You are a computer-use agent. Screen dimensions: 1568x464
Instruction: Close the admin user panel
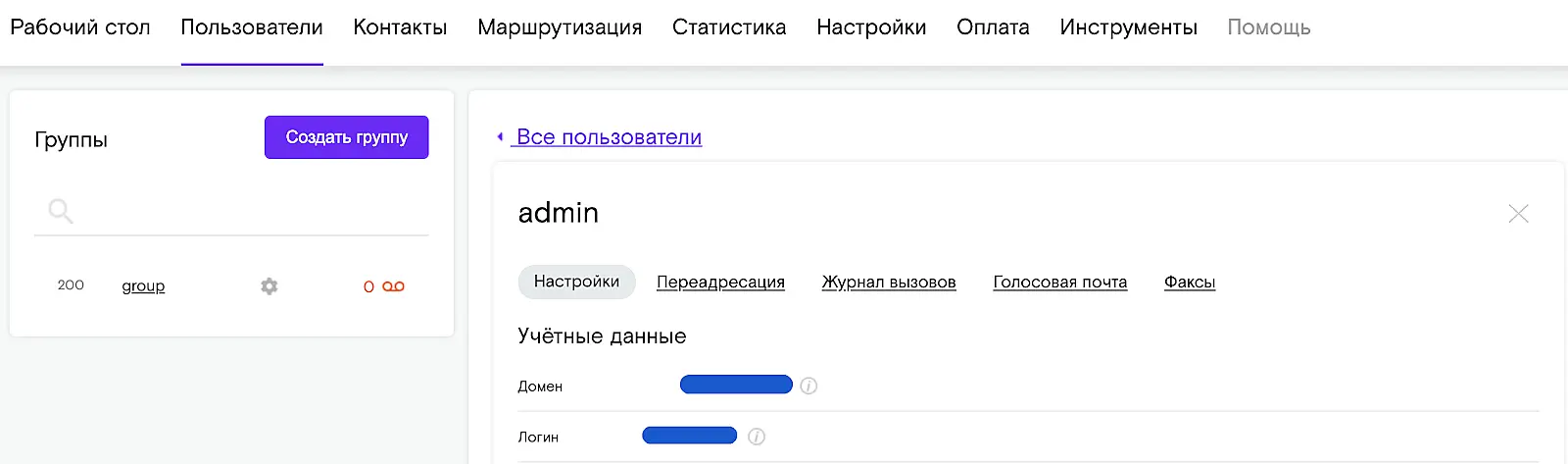[x=1518, y=214]
